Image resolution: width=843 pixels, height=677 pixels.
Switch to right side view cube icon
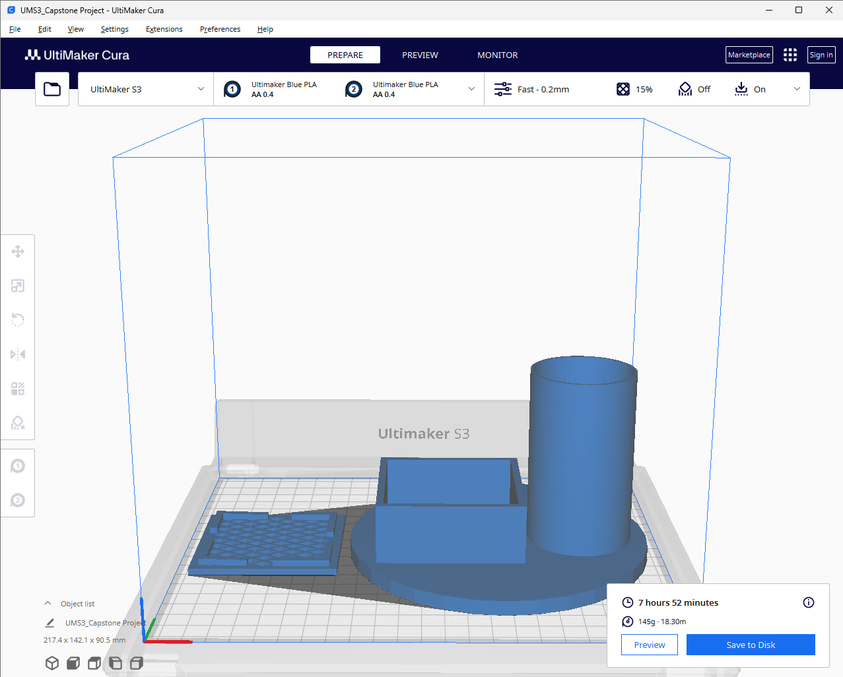tap(137, 663)
